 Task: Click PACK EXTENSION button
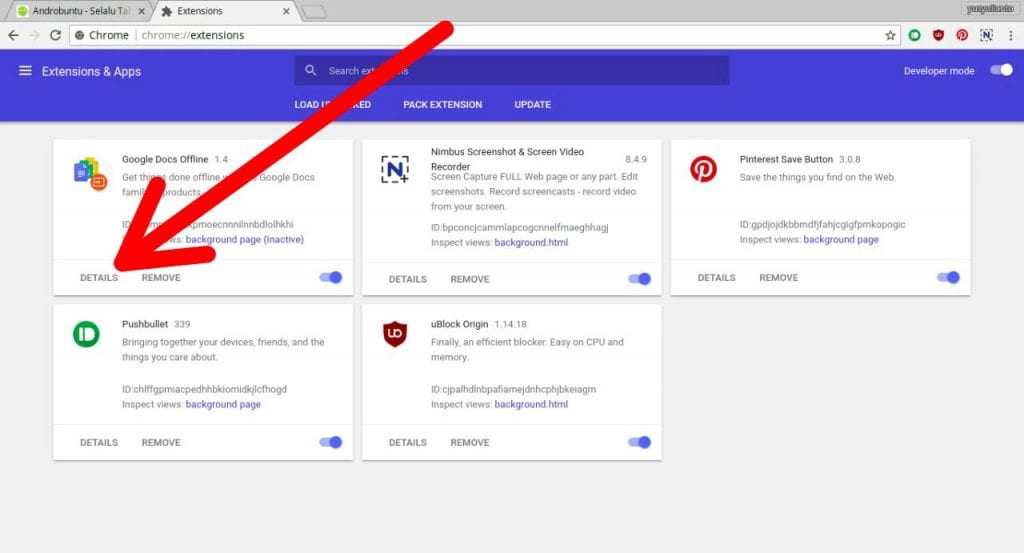point(443,104)
